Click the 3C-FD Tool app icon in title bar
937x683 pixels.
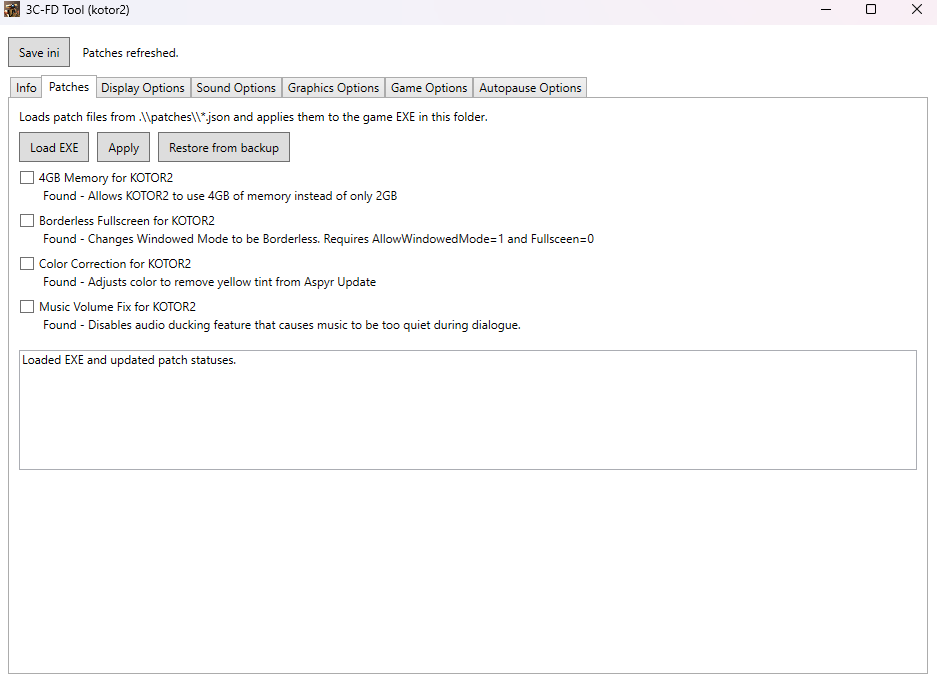tap(12, 10)
